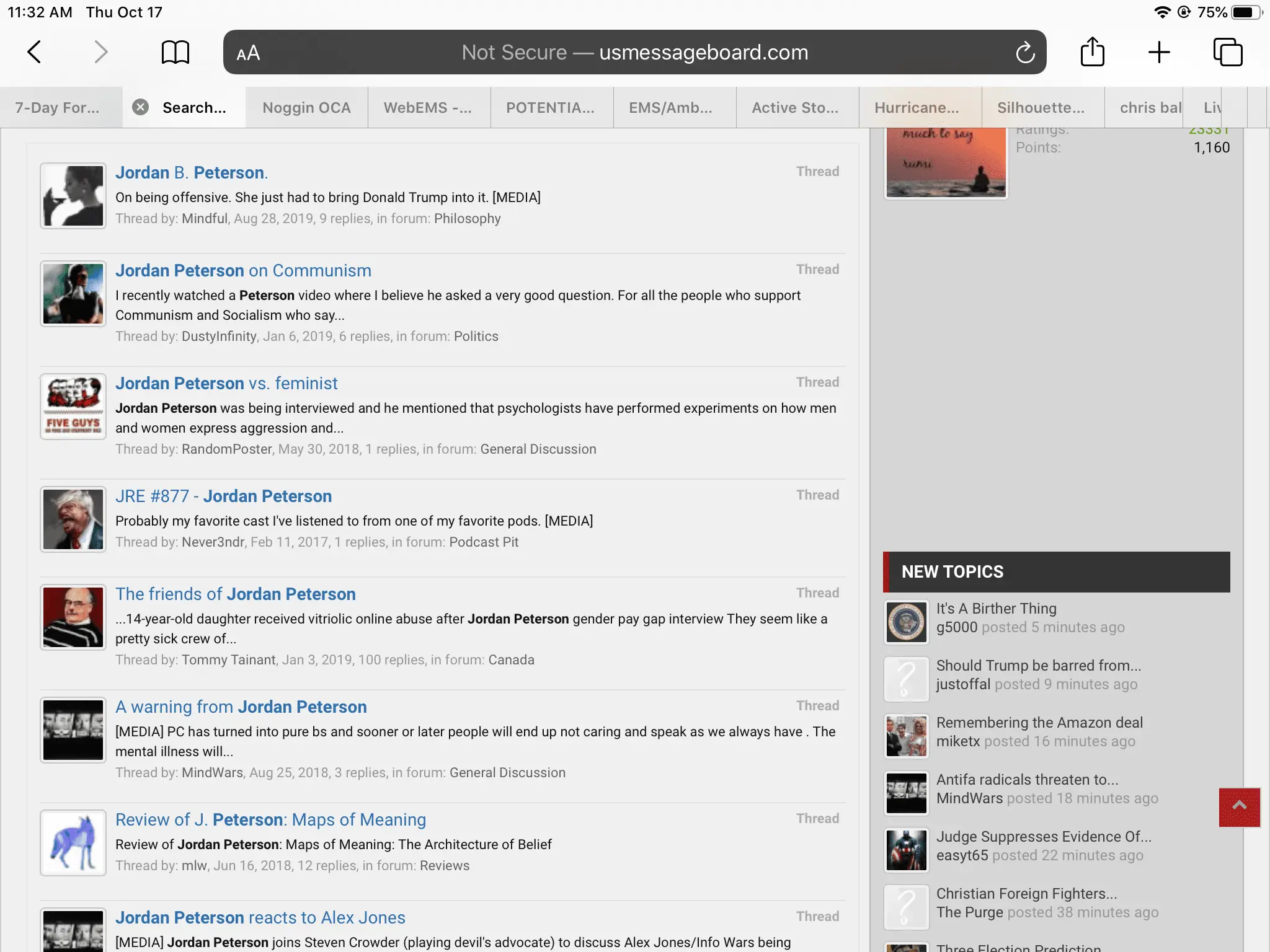The image size is (1270, 952).
Task: Tap RandomPoster's Five Guys avatar
Action: [x=73, y=407]
